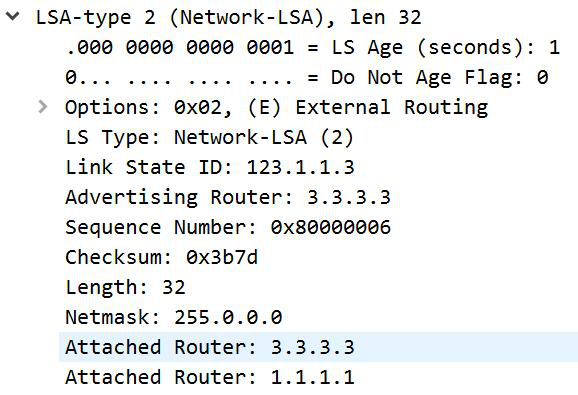
Task: Select the Checksum 0x3b7d row
Action: [x=161, y=257]
